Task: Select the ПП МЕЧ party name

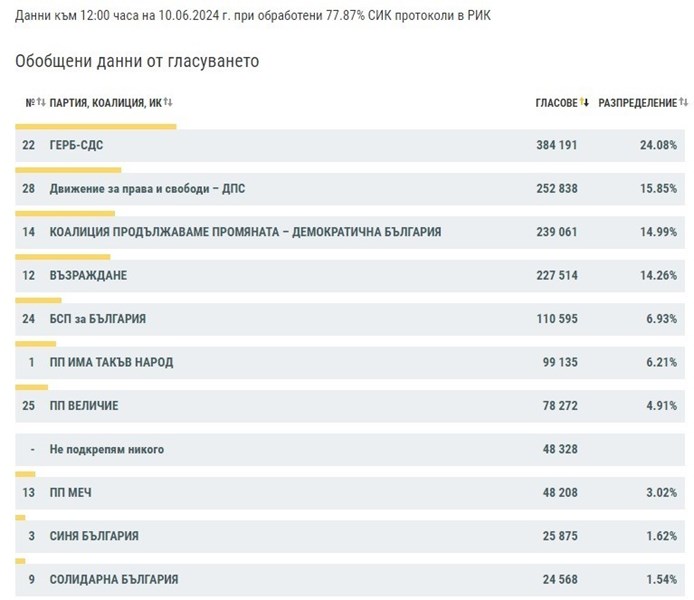Action: 71,493
